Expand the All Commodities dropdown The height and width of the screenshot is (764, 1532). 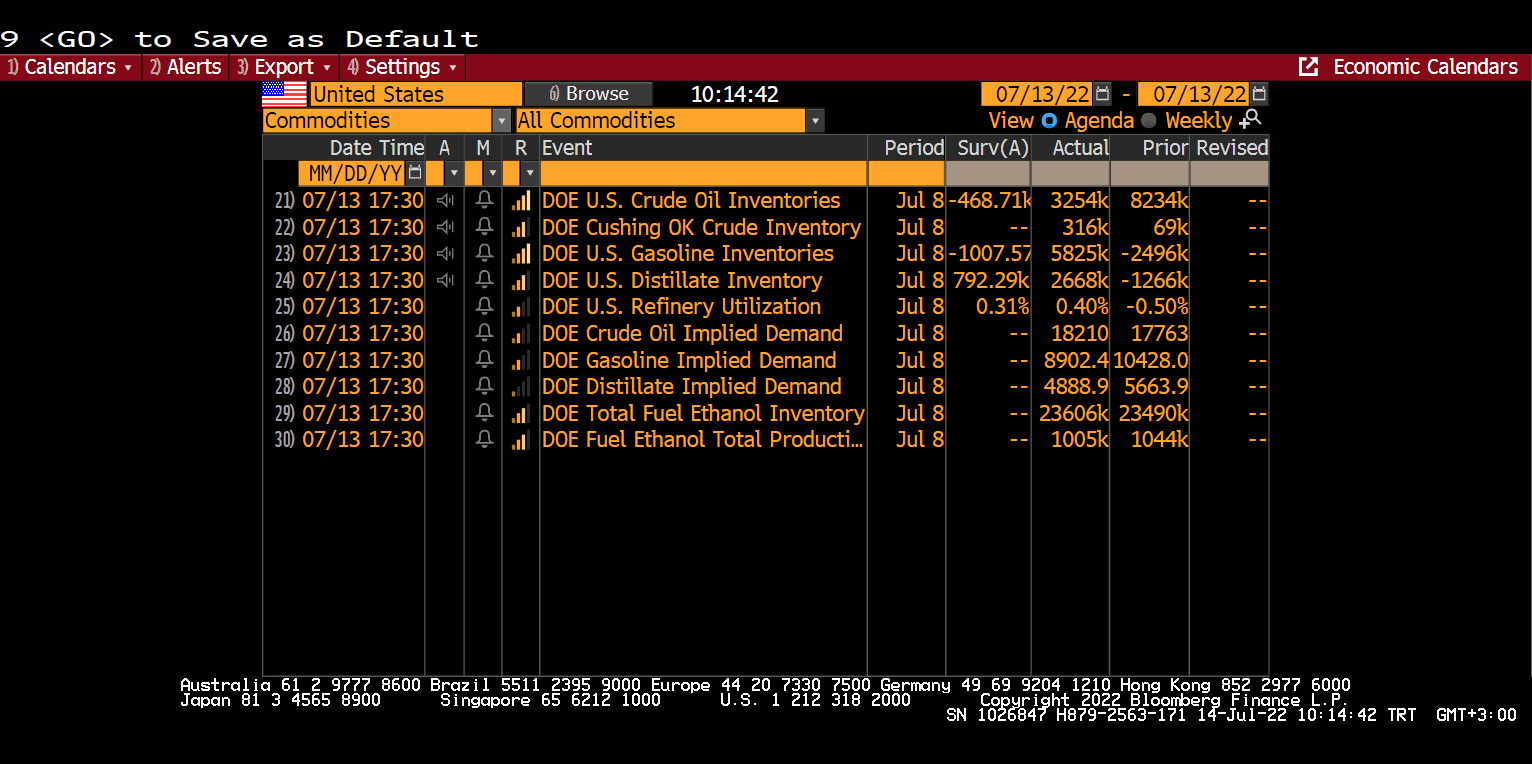(x=815, y=120)
